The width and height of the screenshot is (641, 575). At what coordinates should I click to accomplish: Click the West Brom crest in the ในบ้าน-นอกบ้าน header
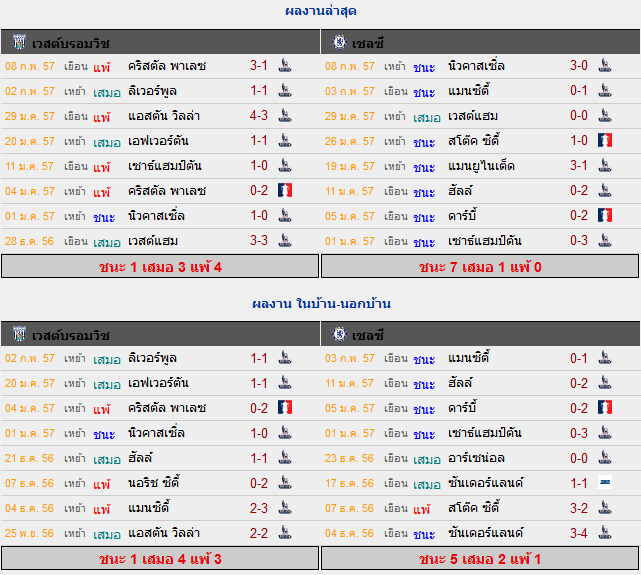pyautogui.click(x=19, y=334)
